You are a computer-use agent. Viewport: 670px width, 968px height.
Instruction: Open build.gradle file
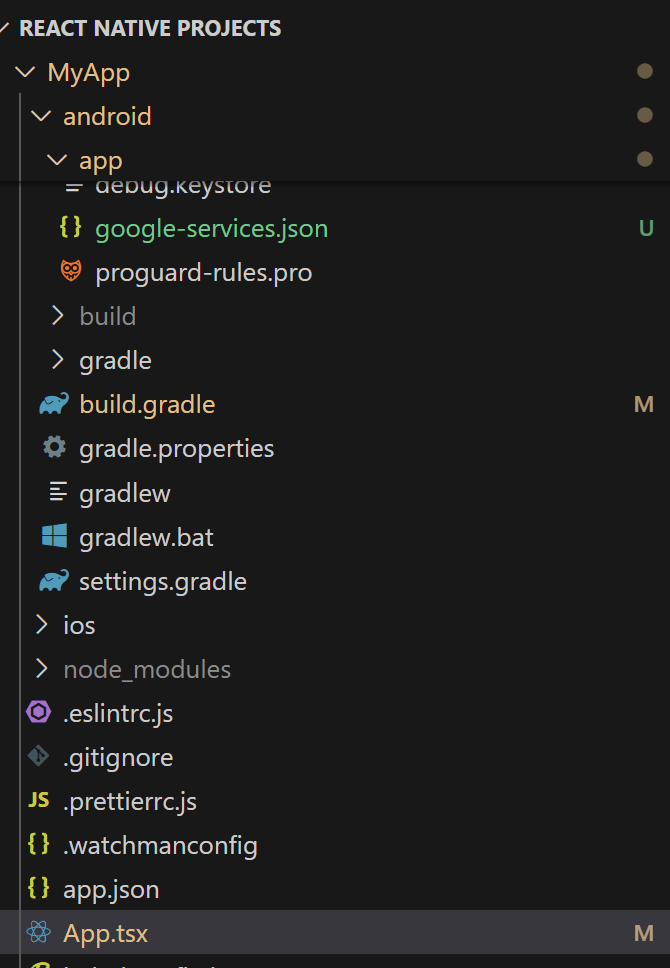click(x=148, y=404)
